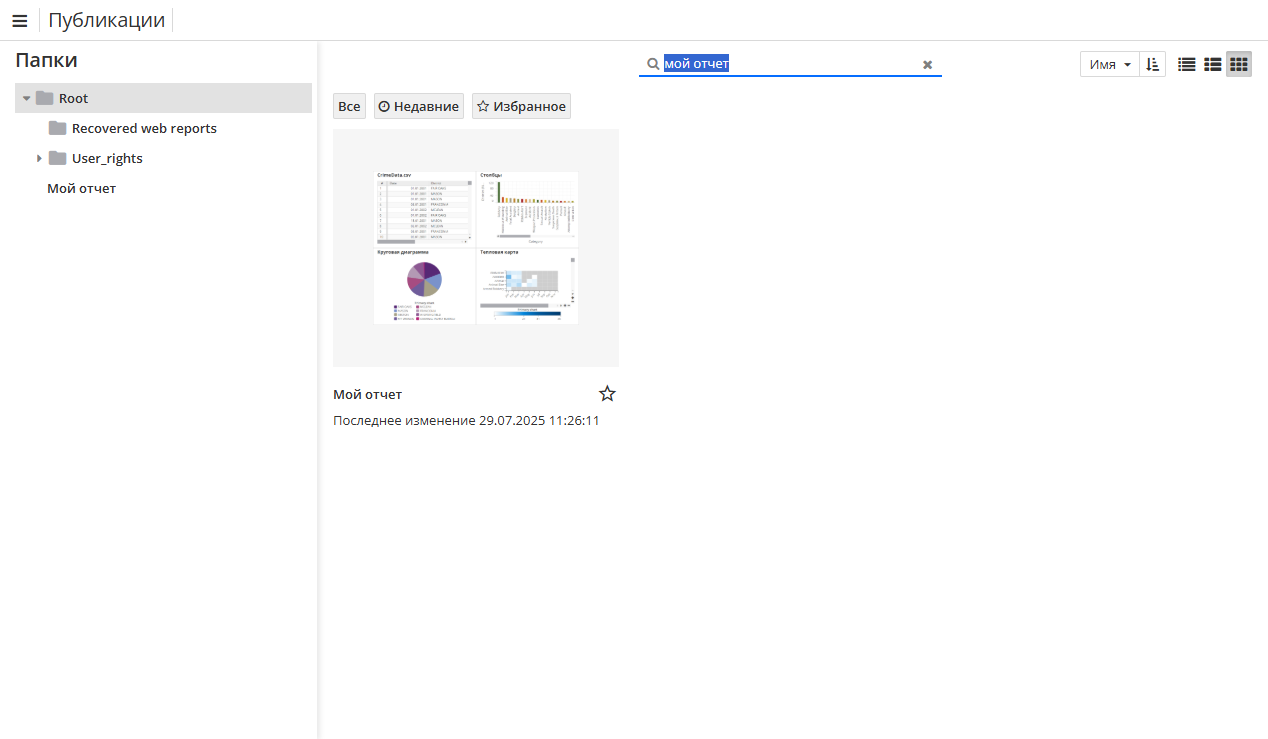Screen dimensions: 1268x739
Task: Toggle the sort direction button
Action: coord(1153,64)
